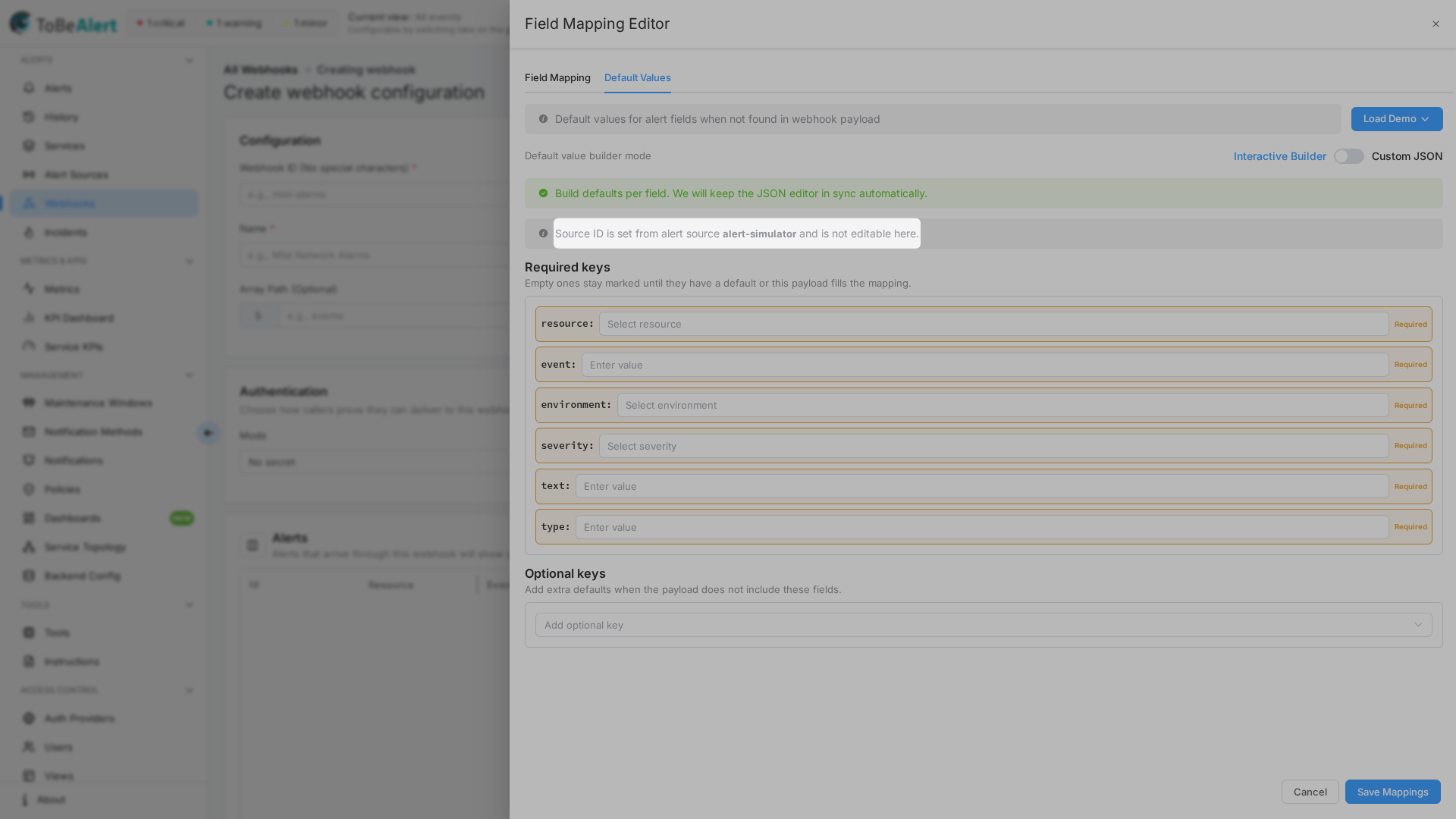
Task: Click the All Webhooks breadcrumb link
Action: (x=261, y=70)
